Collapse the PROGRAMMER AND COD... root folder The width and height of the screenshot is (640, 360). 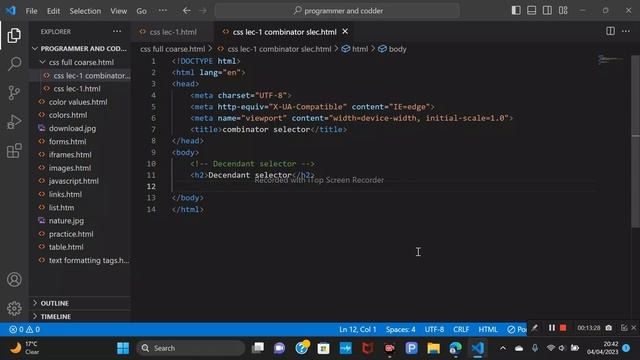[x=81, y=49]
